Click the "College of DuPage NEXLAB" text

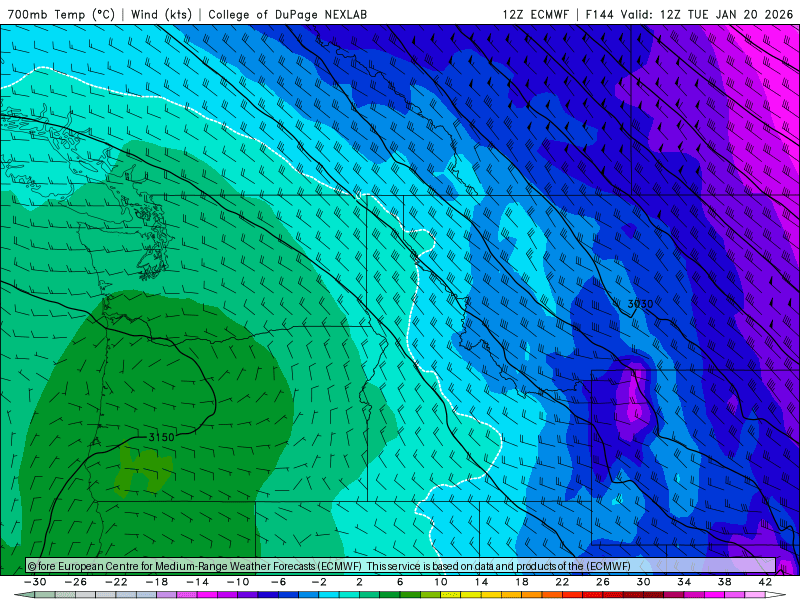(x=287, y=14)
